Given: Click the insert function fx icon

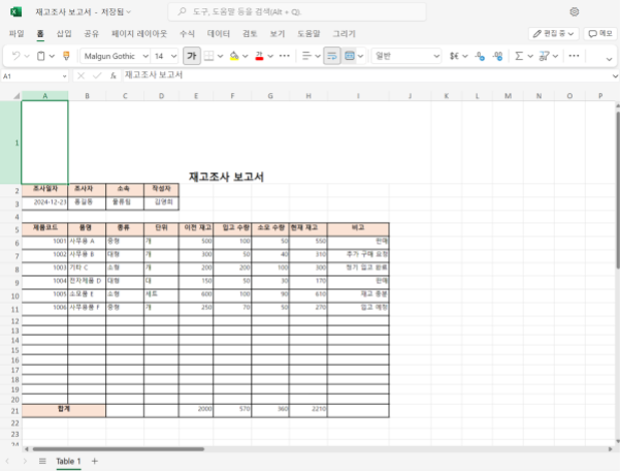Looking at the screenshot, I should [113, 76].
